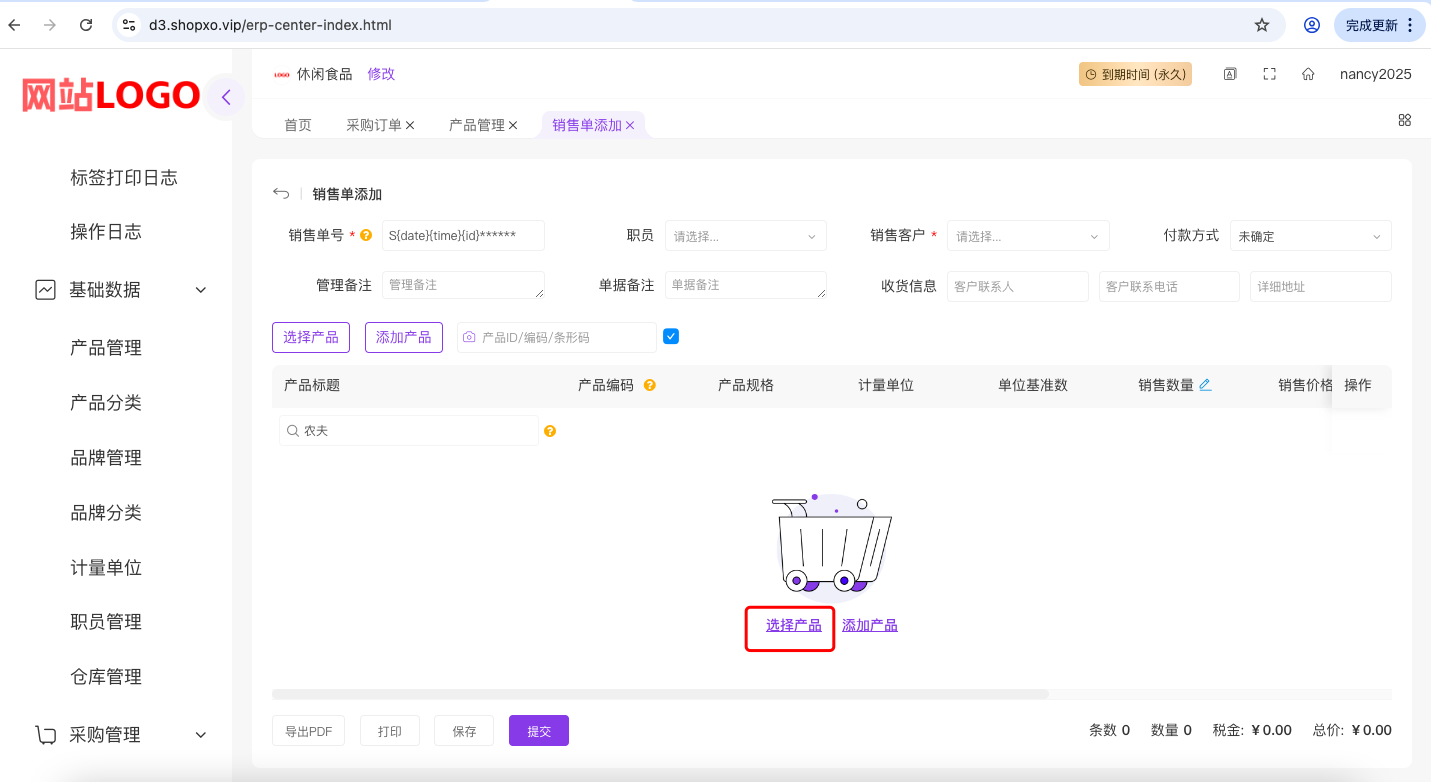Open the tab grid icon at right
Image resolution: width=1431 pixels, height=782 pixels.
(1404, 120)
